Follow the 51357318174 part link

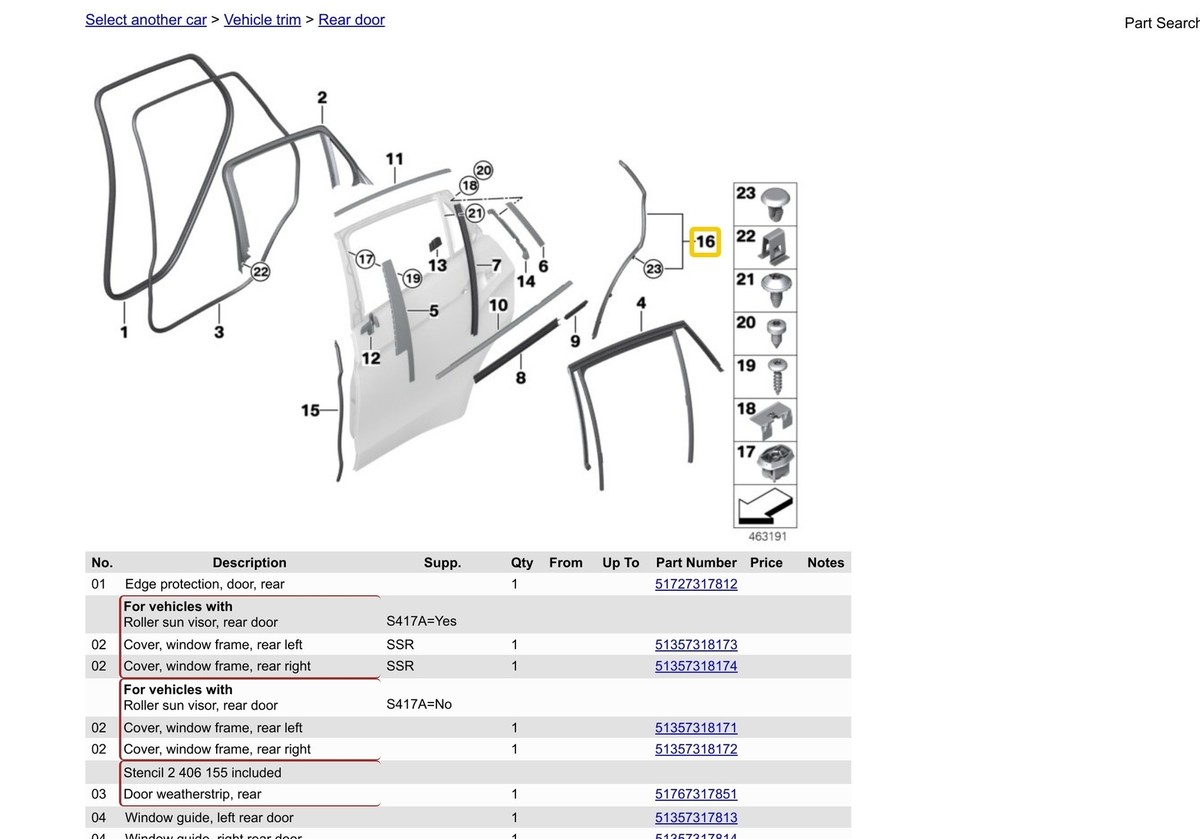pos(696,666)
